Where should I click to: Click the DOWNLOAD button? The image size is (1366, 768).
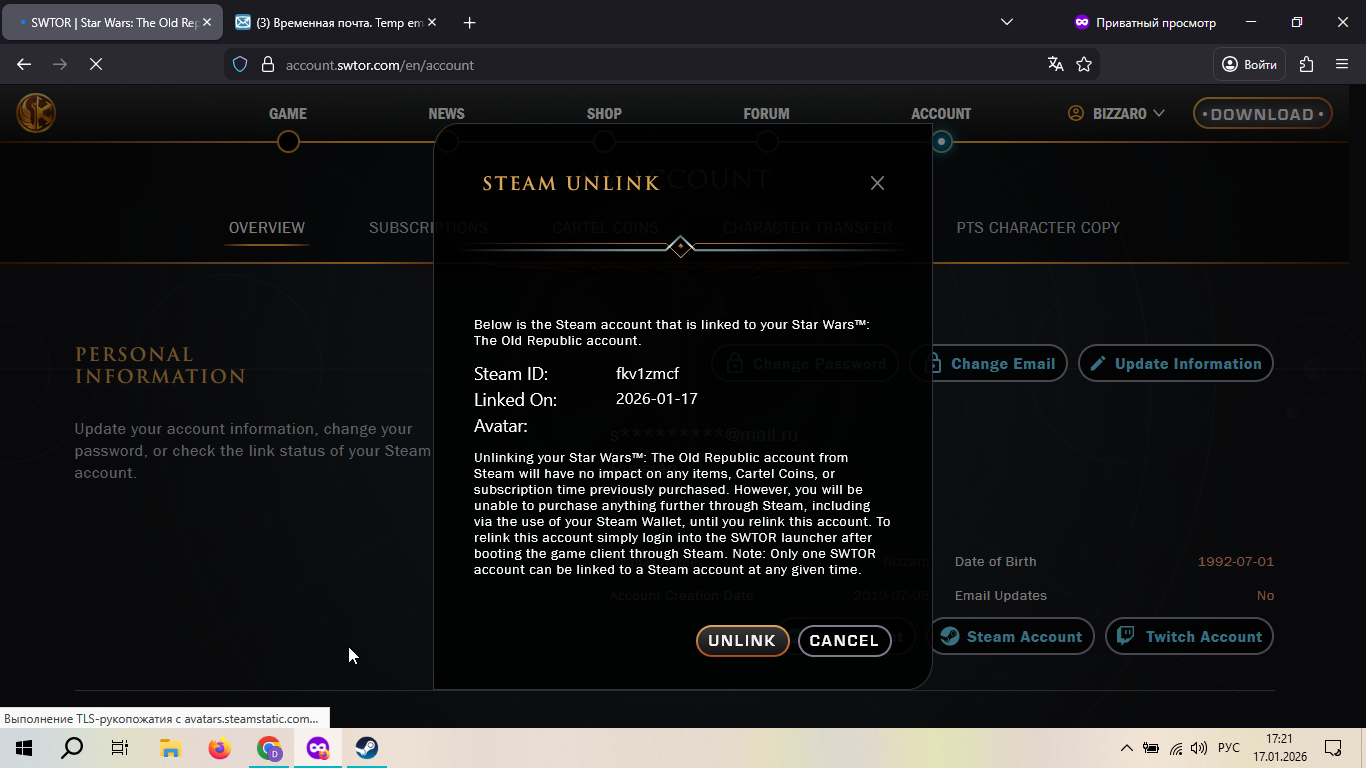[1262, 114]
